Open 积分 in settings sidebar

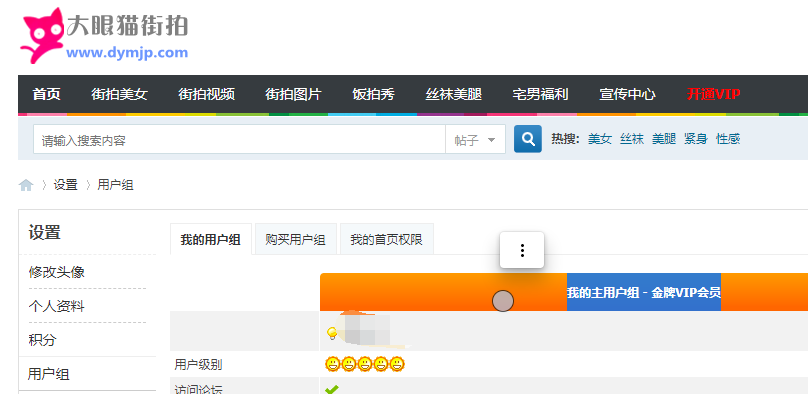[x=42, y=340]
